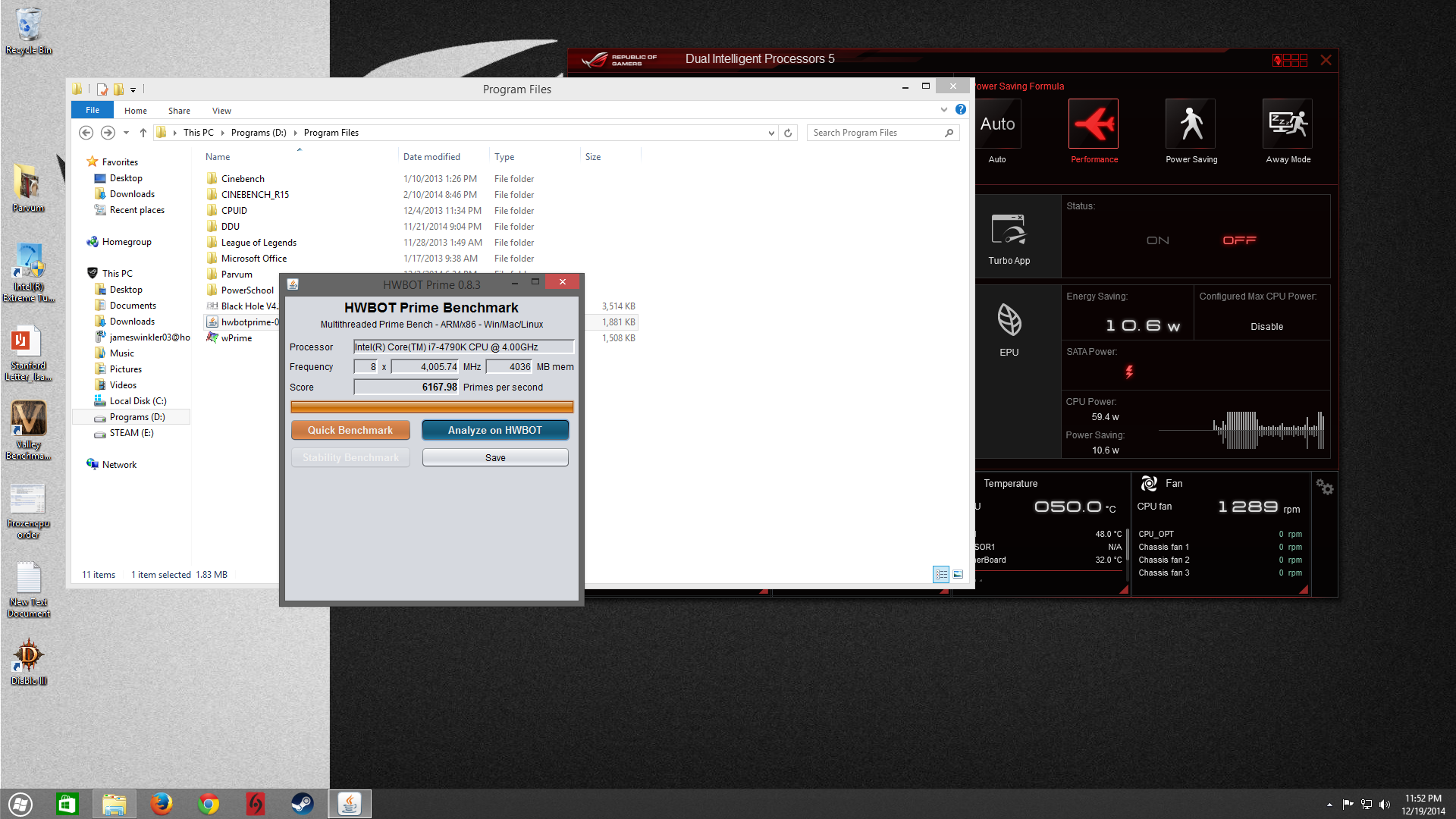
Task: Click the Fan section icon
Action: pyautogui.click(x=1149, y=483)
